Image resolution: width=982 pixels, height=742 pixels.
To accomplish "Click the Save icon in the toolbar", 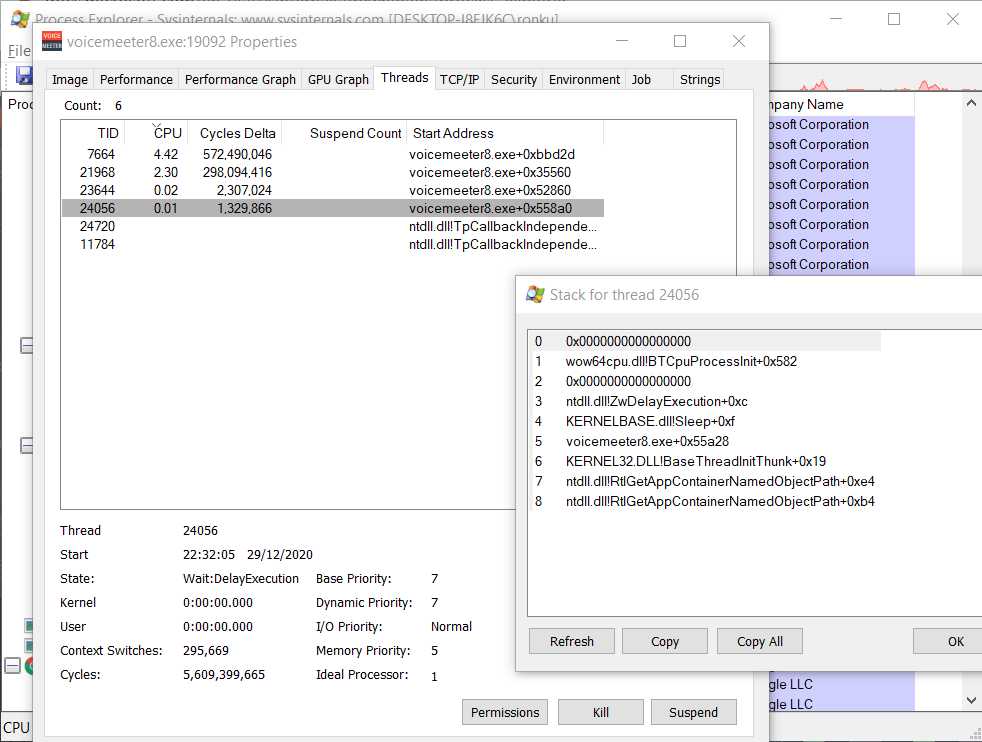I will (x=22, y=75).
